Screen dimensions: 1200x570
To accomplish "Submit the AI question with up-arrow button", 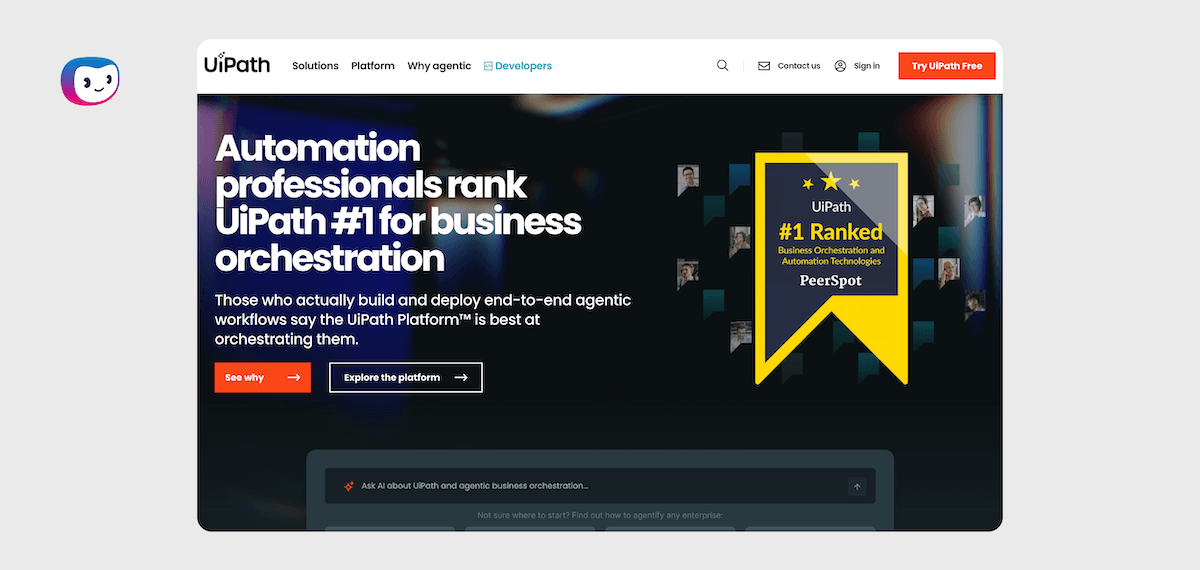I will pos(856,487).
